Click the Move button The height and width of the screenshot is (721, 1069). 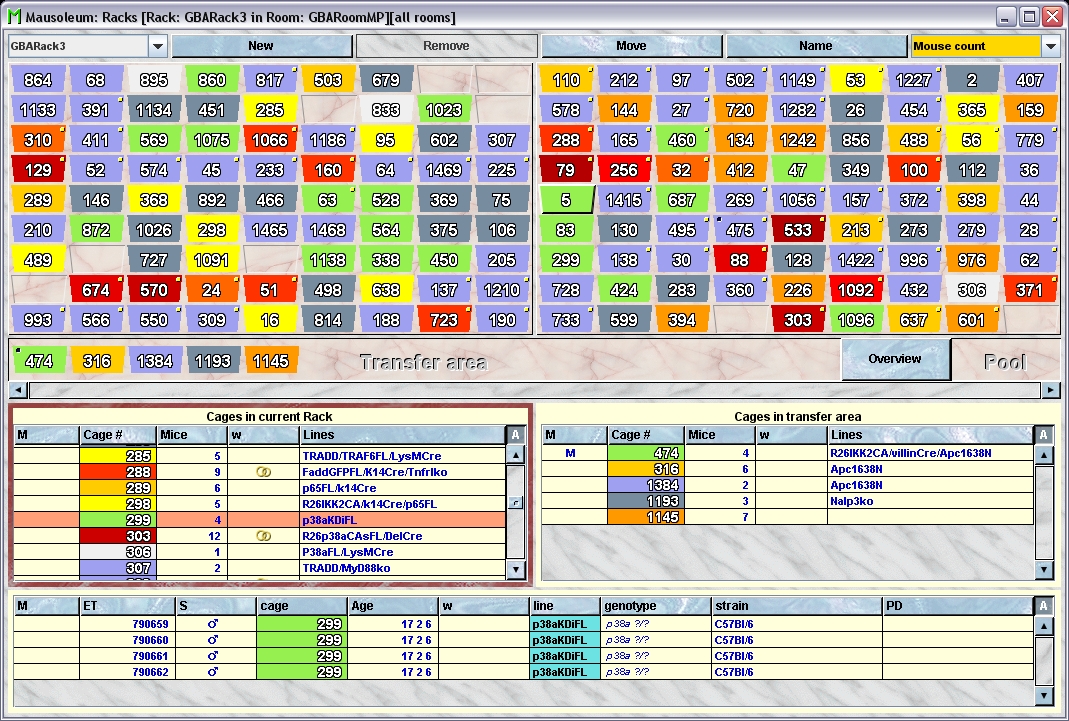[631, 46]
